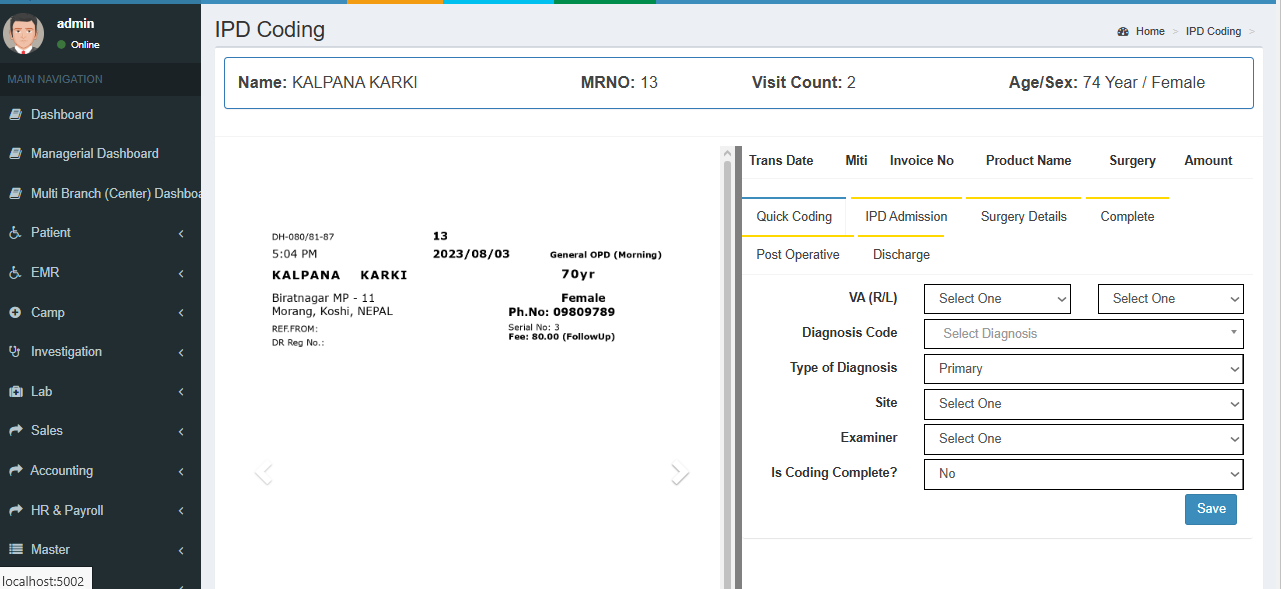Open the first VA (R/L) dropdown

997,299
